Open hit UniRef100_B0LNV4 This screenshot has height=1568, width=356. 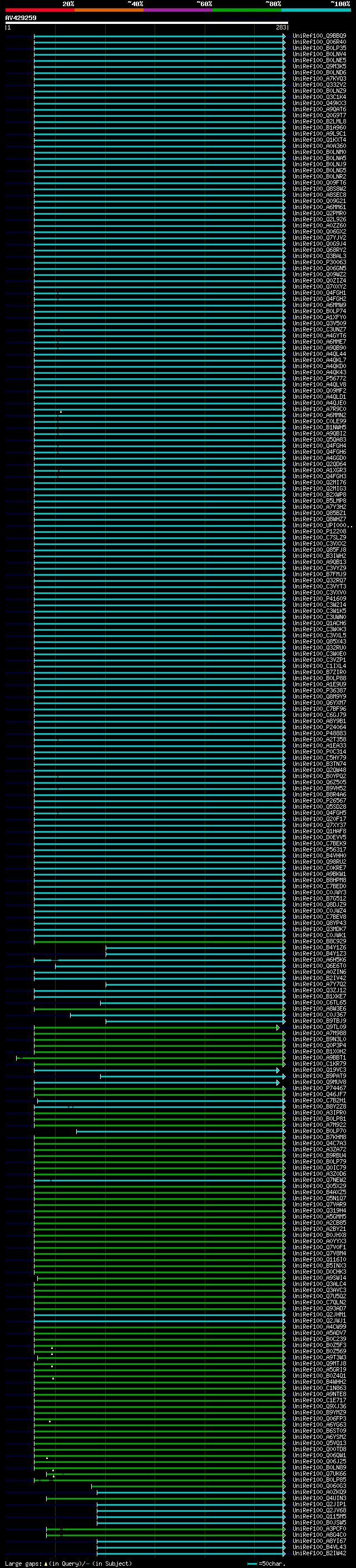click(319, 54)
